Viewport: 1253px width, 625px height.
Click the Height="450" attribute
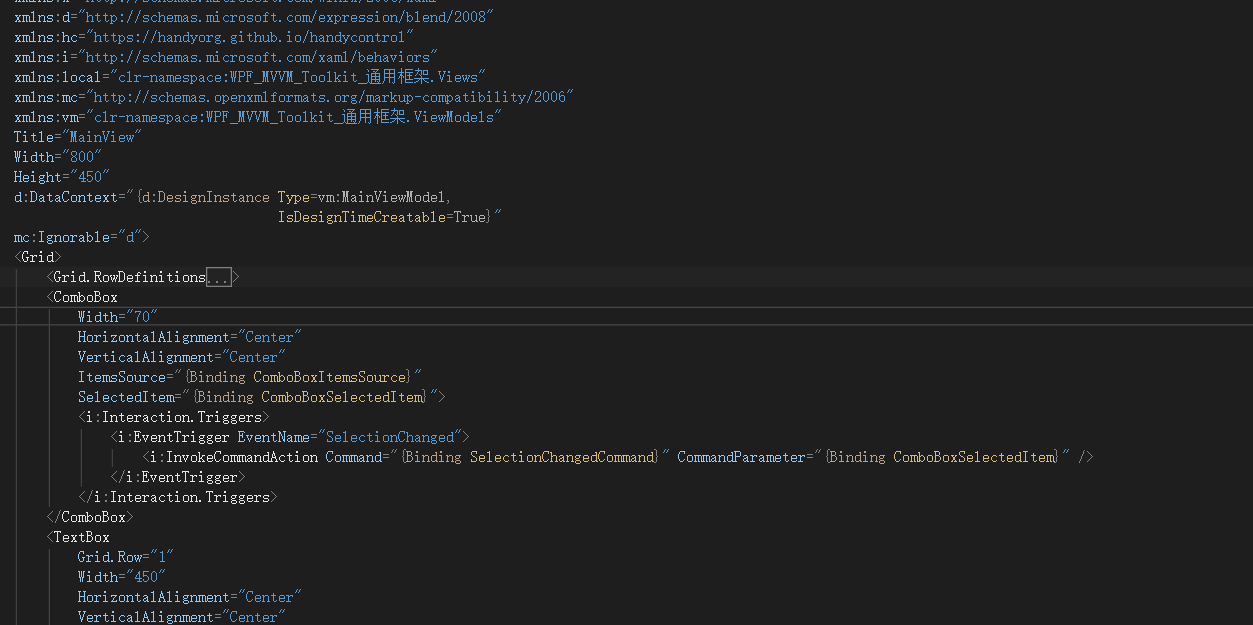(62, 177)
